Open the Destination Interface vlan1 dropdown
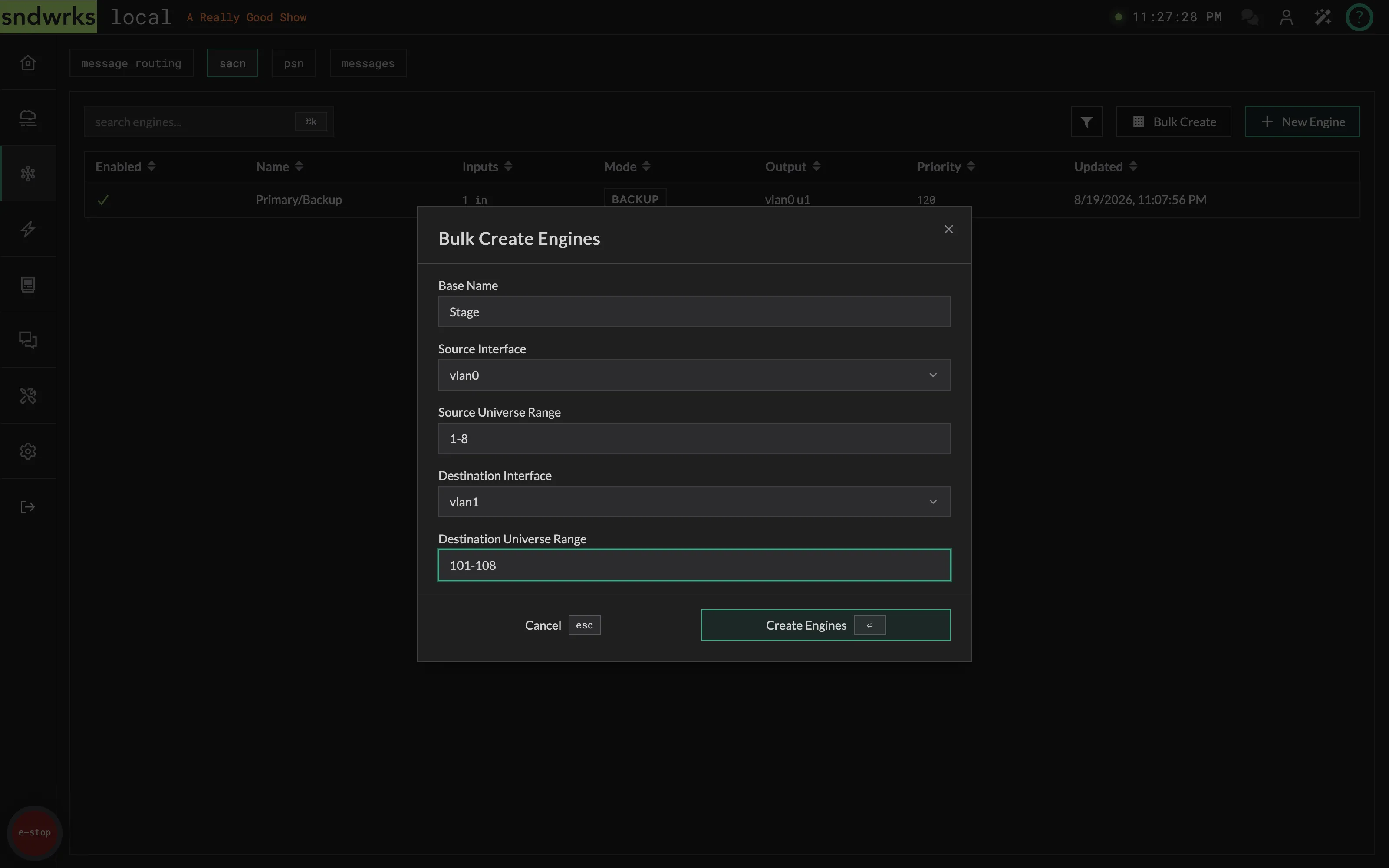This screenshot has height=868, width=1389. [x=694, y=502]
